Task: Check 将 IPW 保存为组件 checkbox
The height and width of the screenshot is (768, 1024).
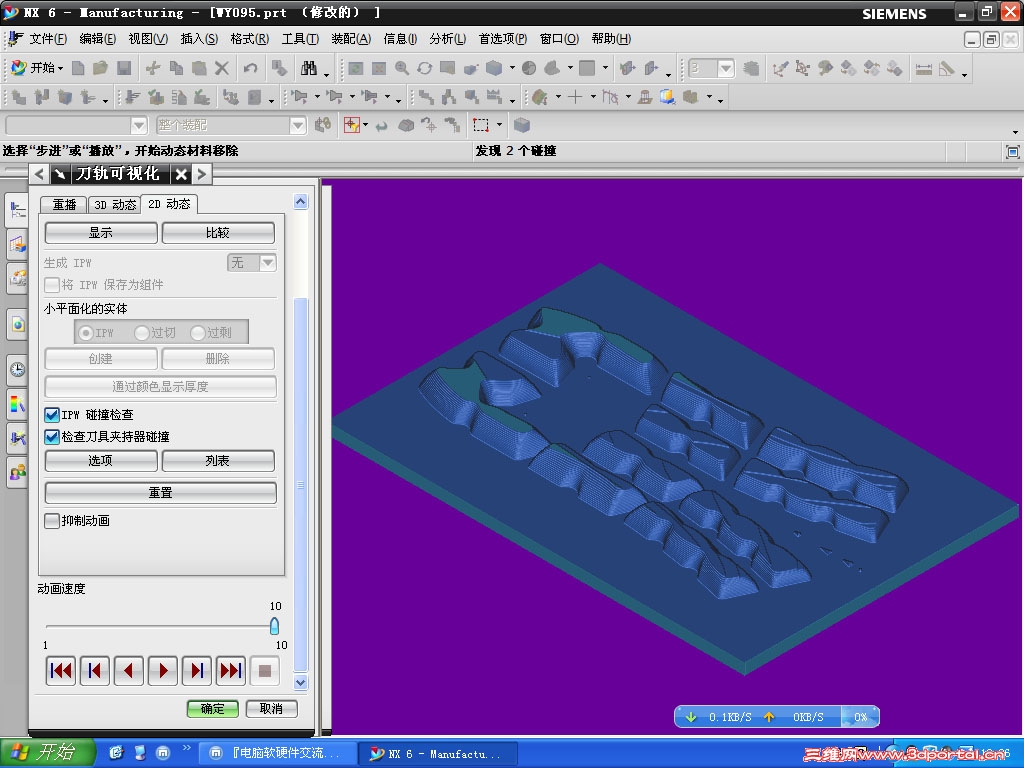Action: click(x=52, y=285)
